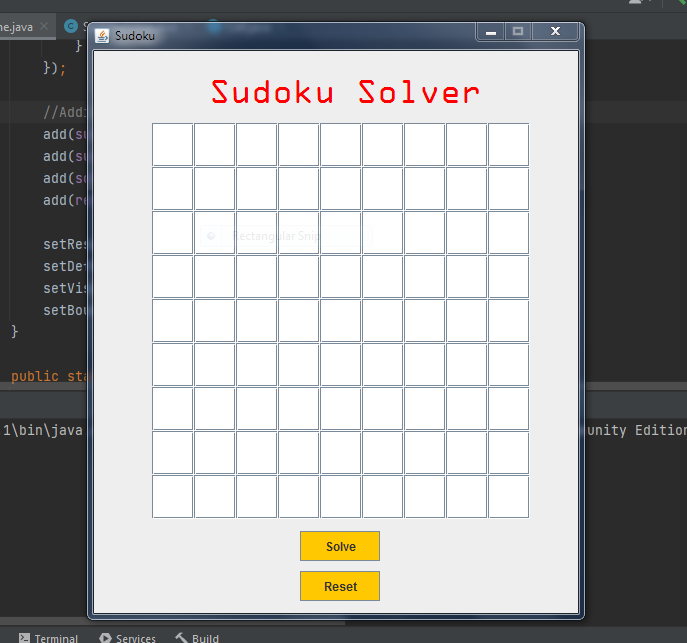Close the .java editor tab with X
Viewport: 687px width, 643px height.
click(44, 26)
